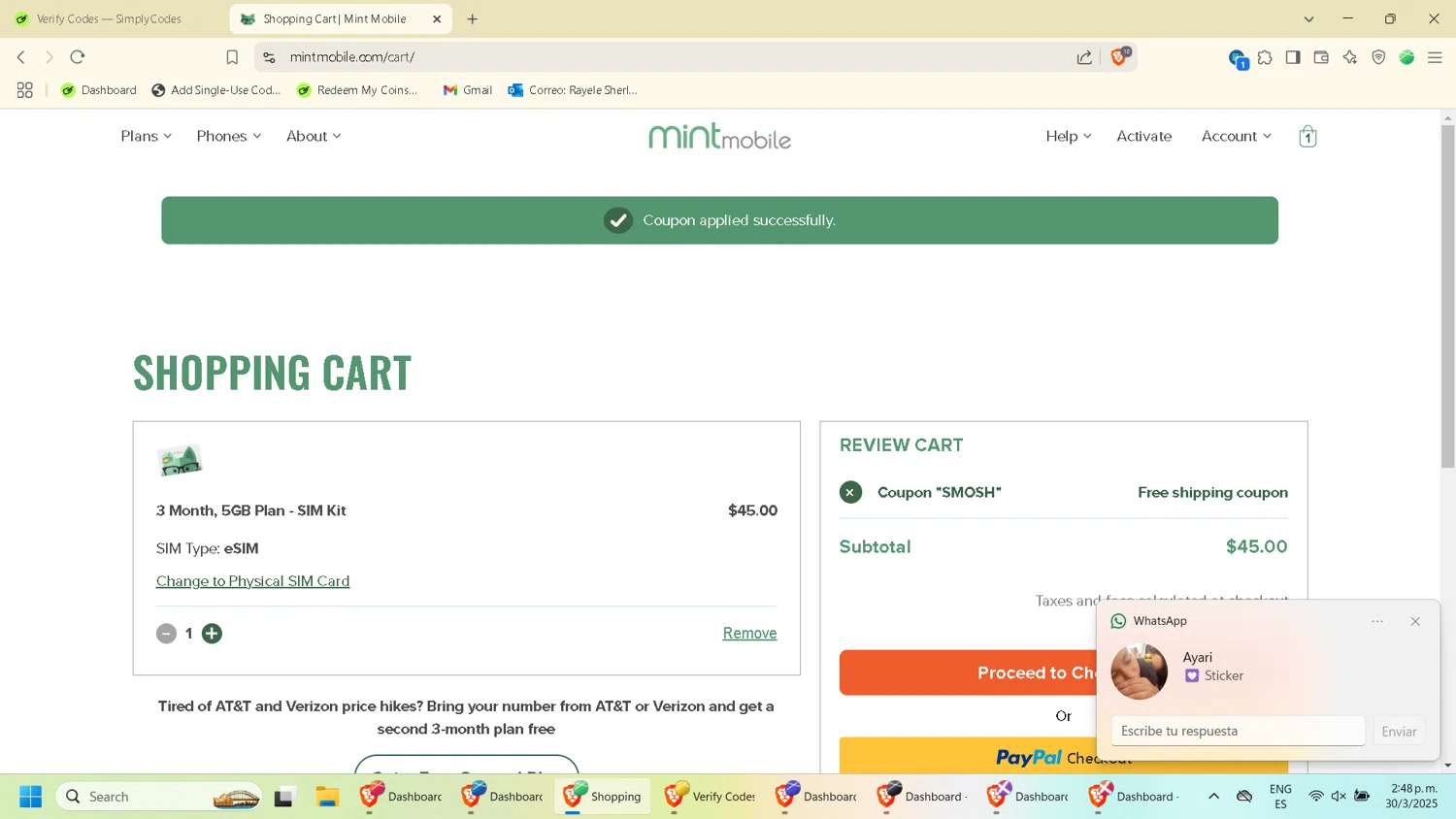Open the site settings icon in the address bar
The image size is (1456, 819).
point(270,57)
